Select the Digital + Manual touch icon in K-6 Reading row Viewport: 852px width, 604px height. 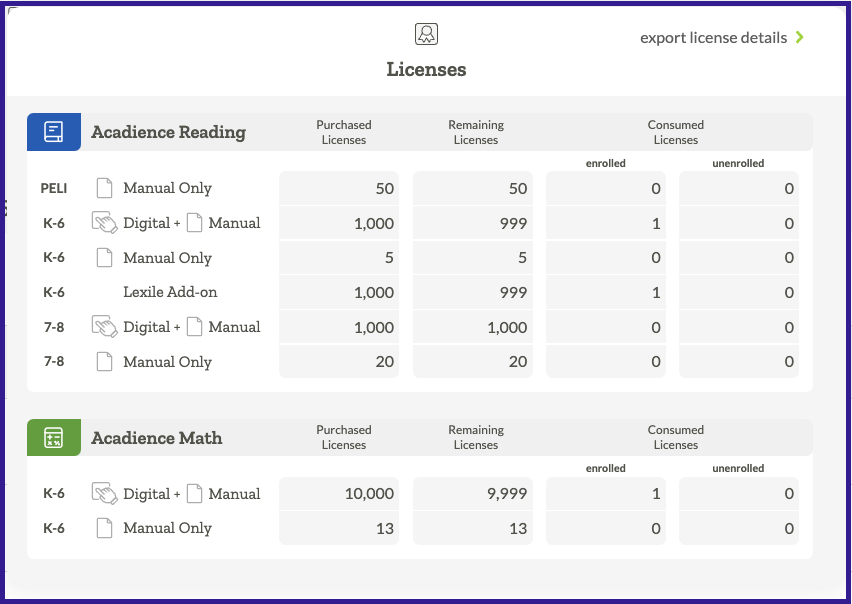(104, 222)
